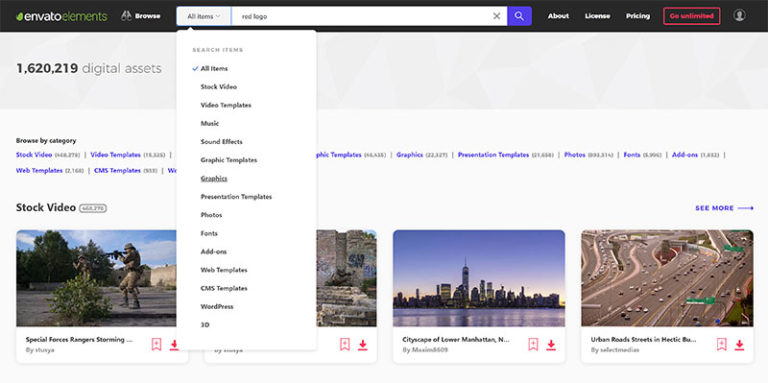Open Add-ons category link in Browse by category
This screenshot has width=768, height=383.
(685, 155)
